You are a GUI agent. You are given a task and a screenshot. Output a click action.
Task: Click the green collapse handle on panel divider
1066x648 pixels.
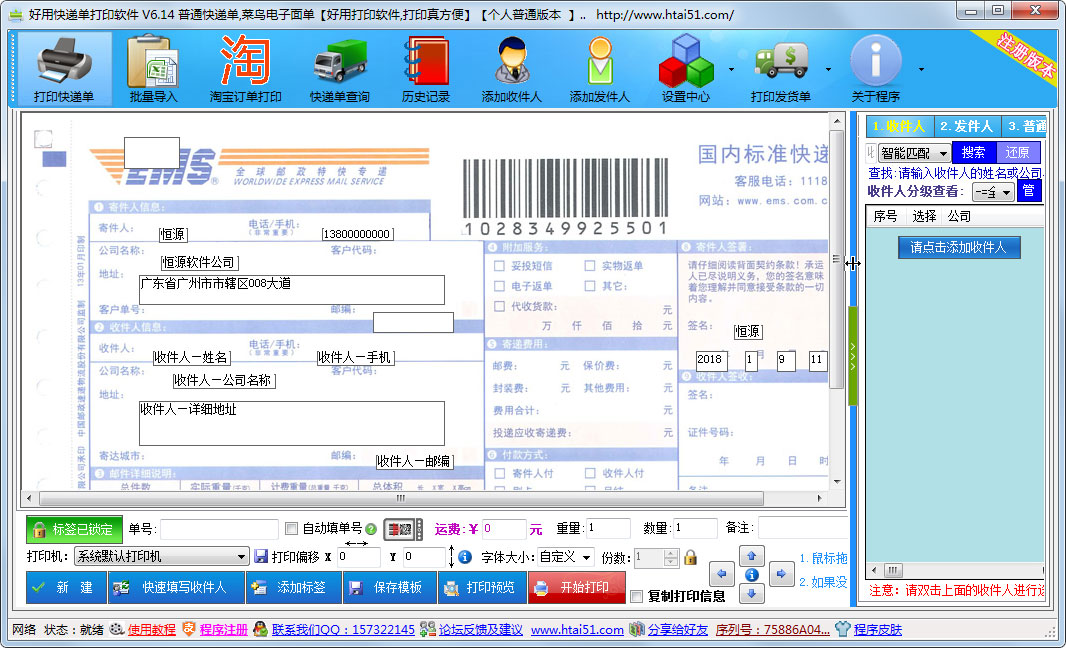pyautogui.click(x=853, y=356)
